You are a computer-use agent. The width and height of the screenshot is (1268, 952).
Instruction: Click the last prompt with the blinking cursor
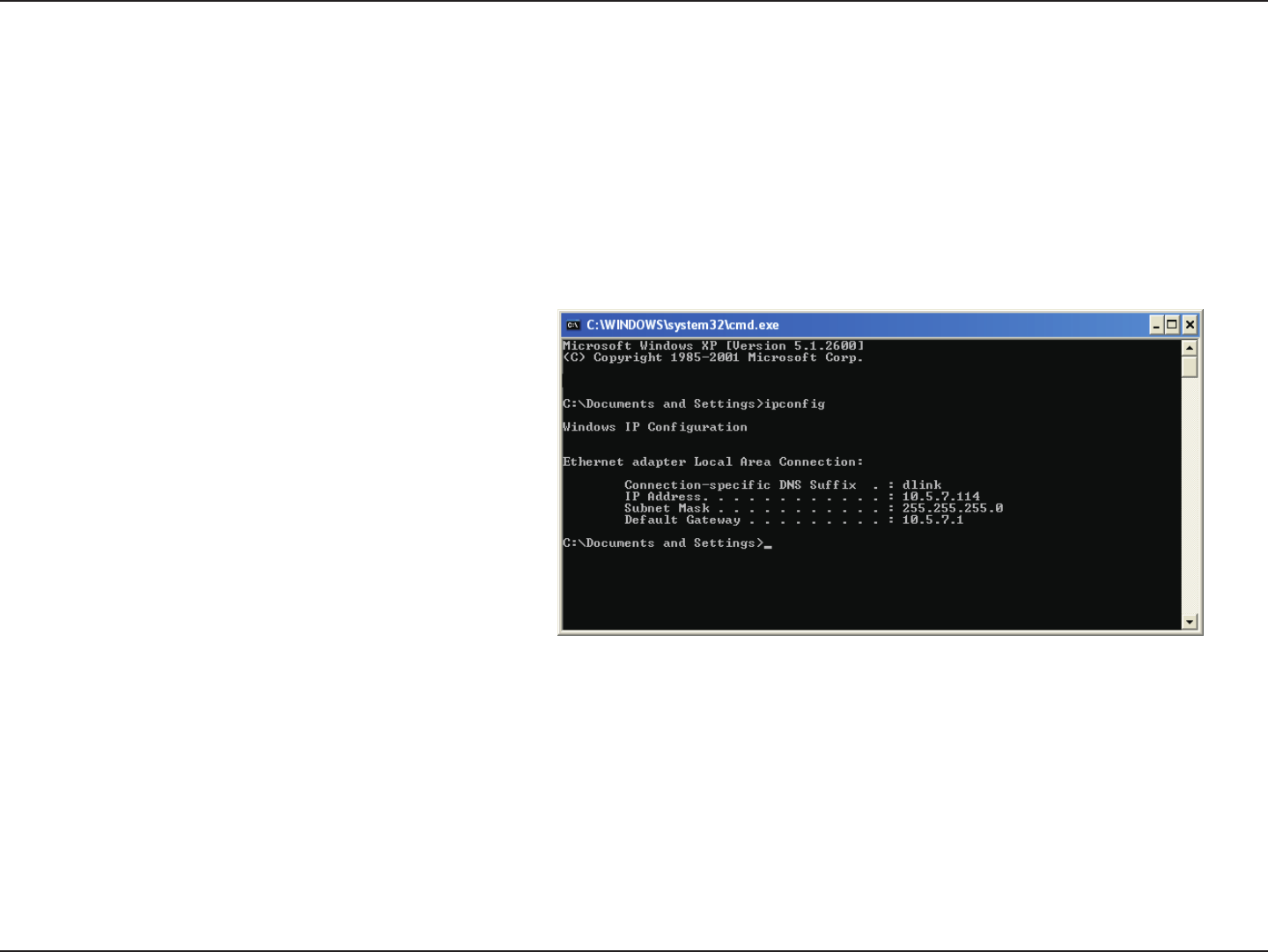pyautogui.click(x=667, y=543)
